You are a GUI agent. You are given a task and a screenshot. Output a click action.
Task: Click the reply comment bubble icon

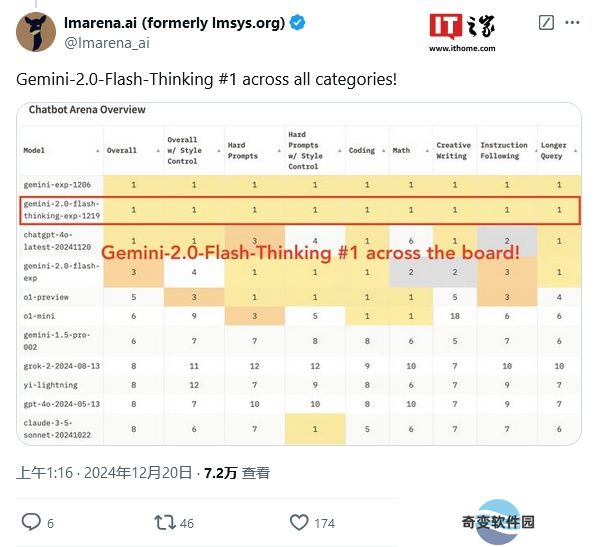[31, 522]
